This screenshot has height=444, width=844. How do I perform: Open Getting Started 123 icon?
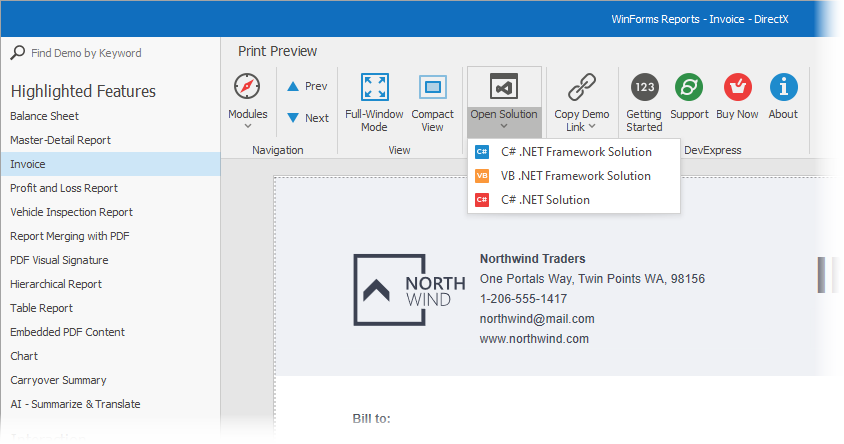pos(644,87)
